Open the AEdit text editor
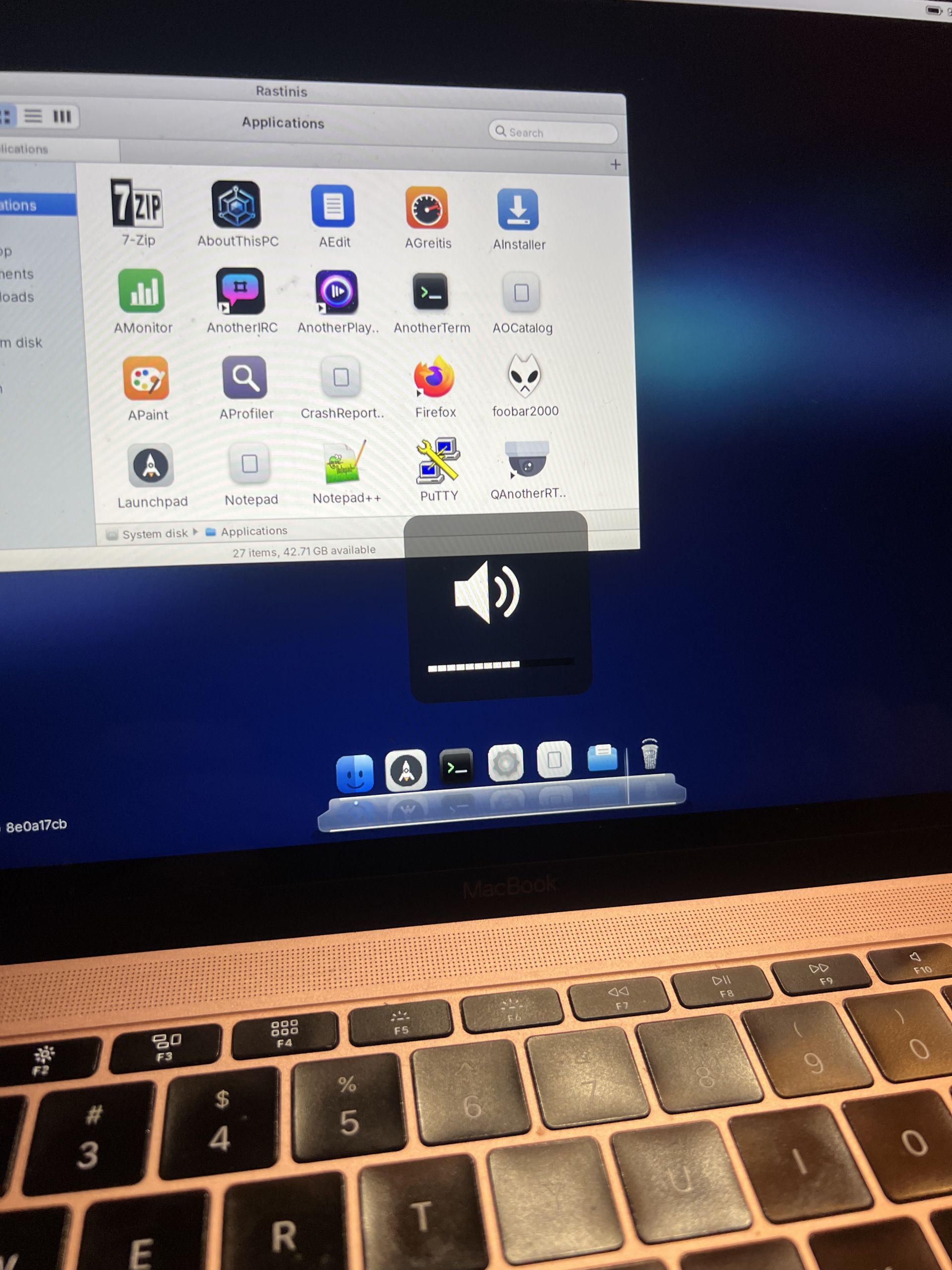This screenshot has width=952, height=1270. pos(333,207)
